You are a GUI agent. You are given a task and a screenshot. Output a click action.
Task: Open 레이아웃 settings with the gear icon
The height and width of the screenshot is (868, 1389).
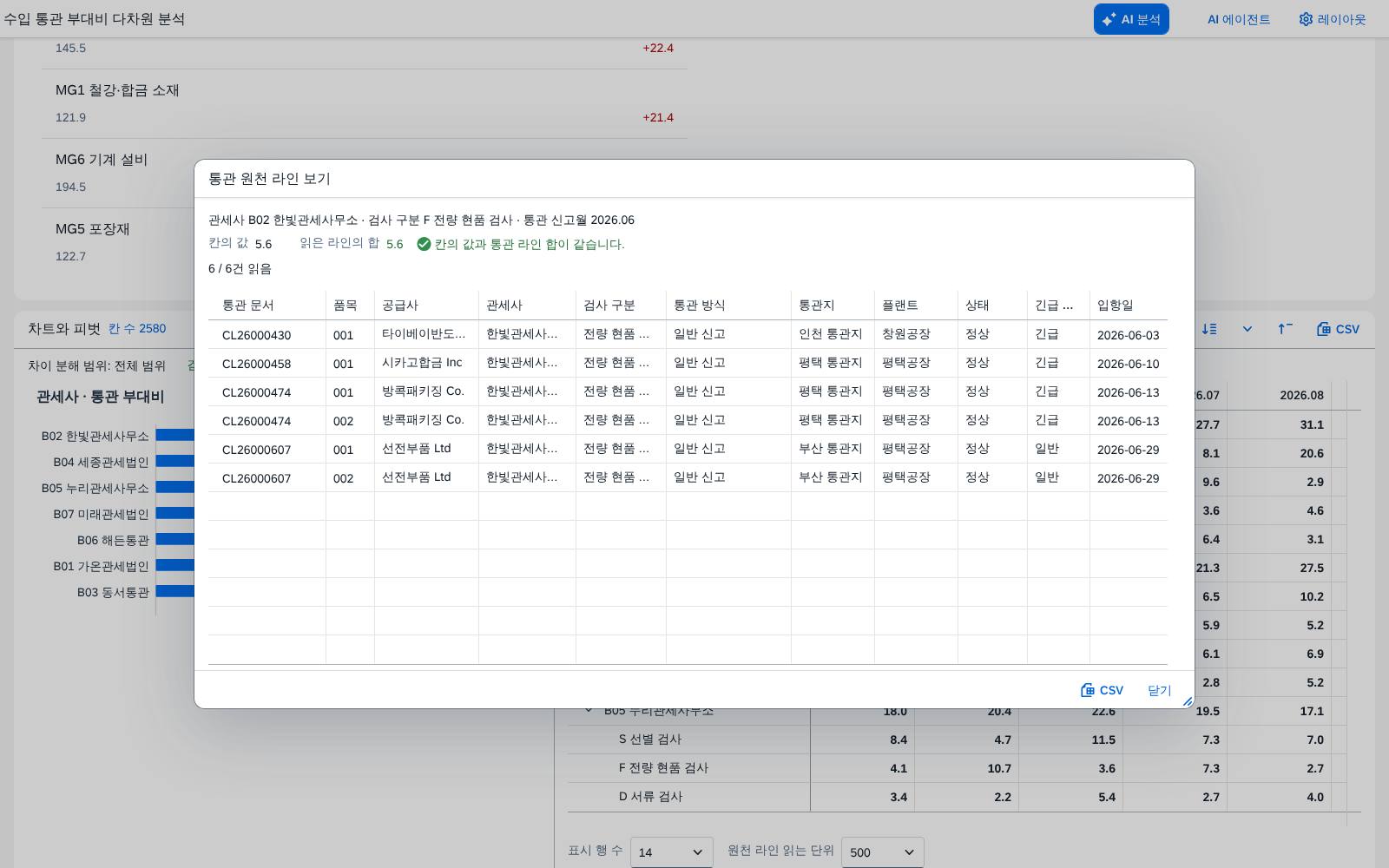tap(1332, 19)
